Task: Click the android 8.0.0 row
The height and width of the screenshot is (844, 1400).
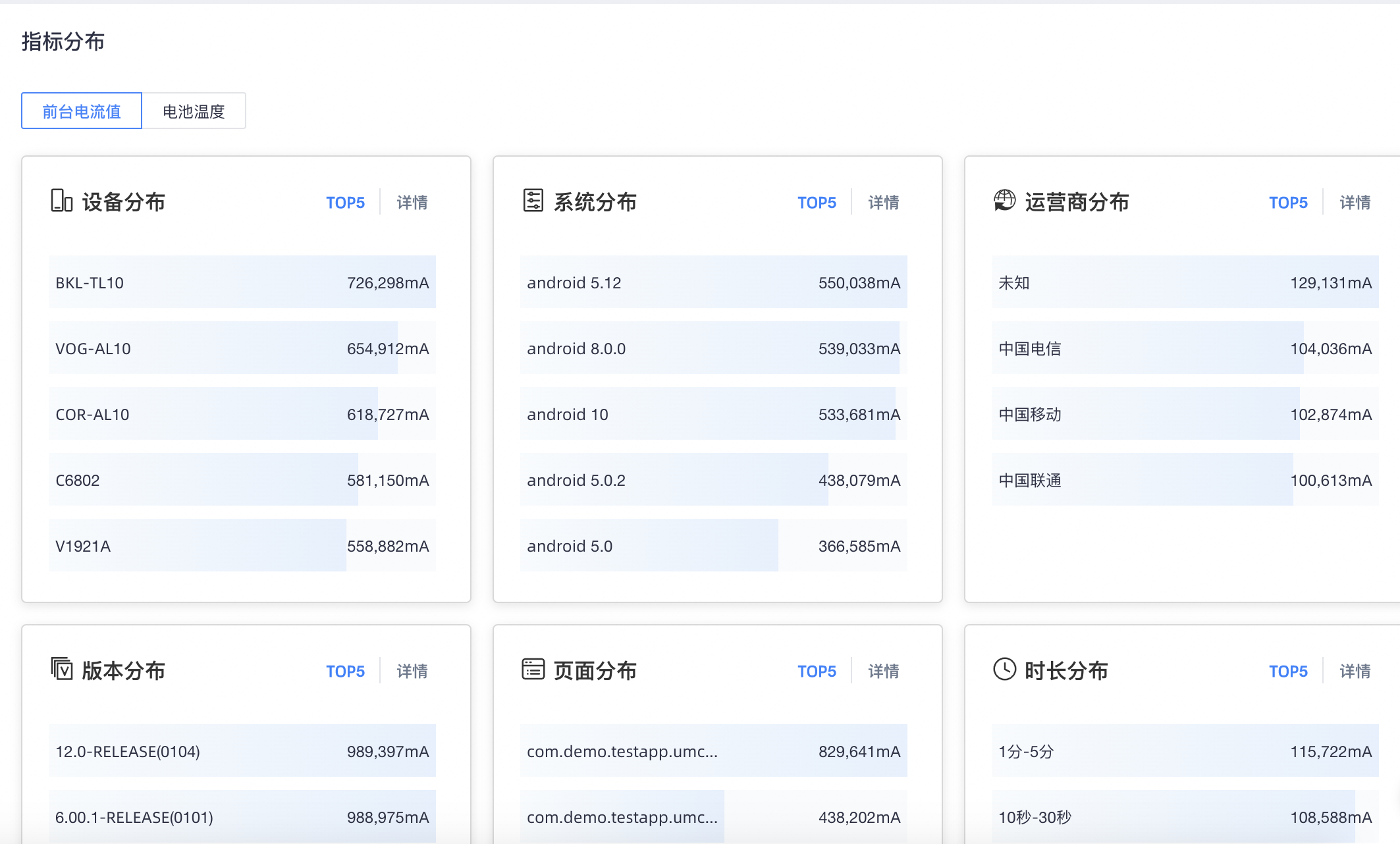Action: 714,348
